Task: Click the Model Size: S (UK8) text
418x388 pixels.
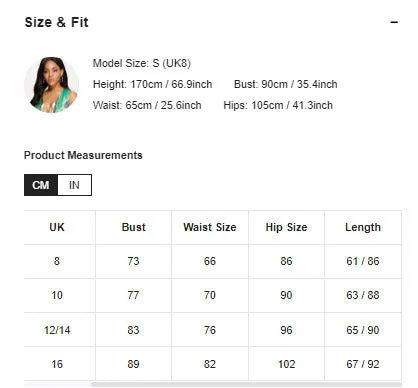Action: 142,63
